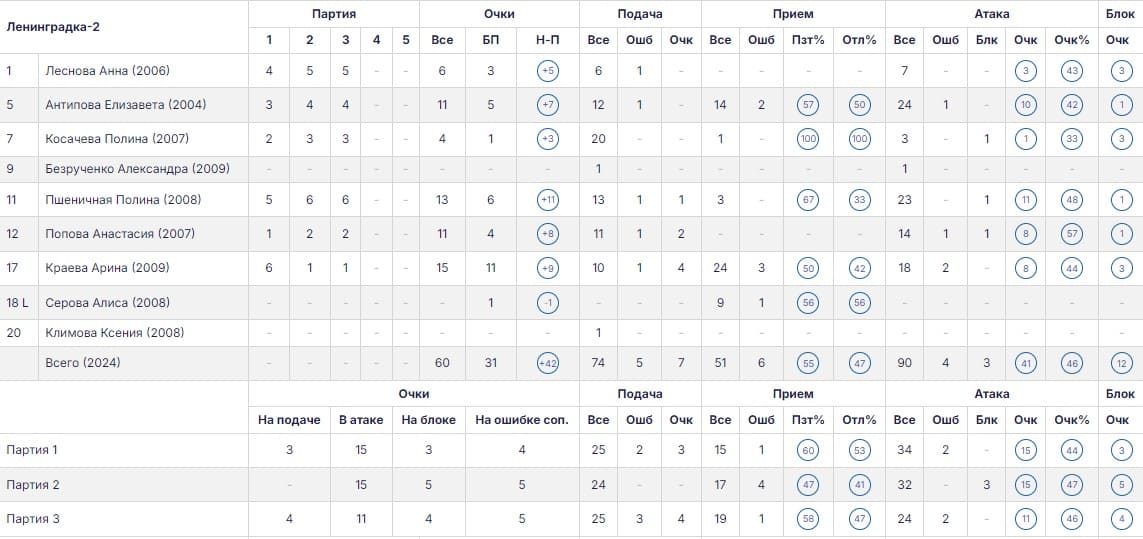Click the На ошибке соп. column header
1143x539 pixels.
click(x=522, y=420)
